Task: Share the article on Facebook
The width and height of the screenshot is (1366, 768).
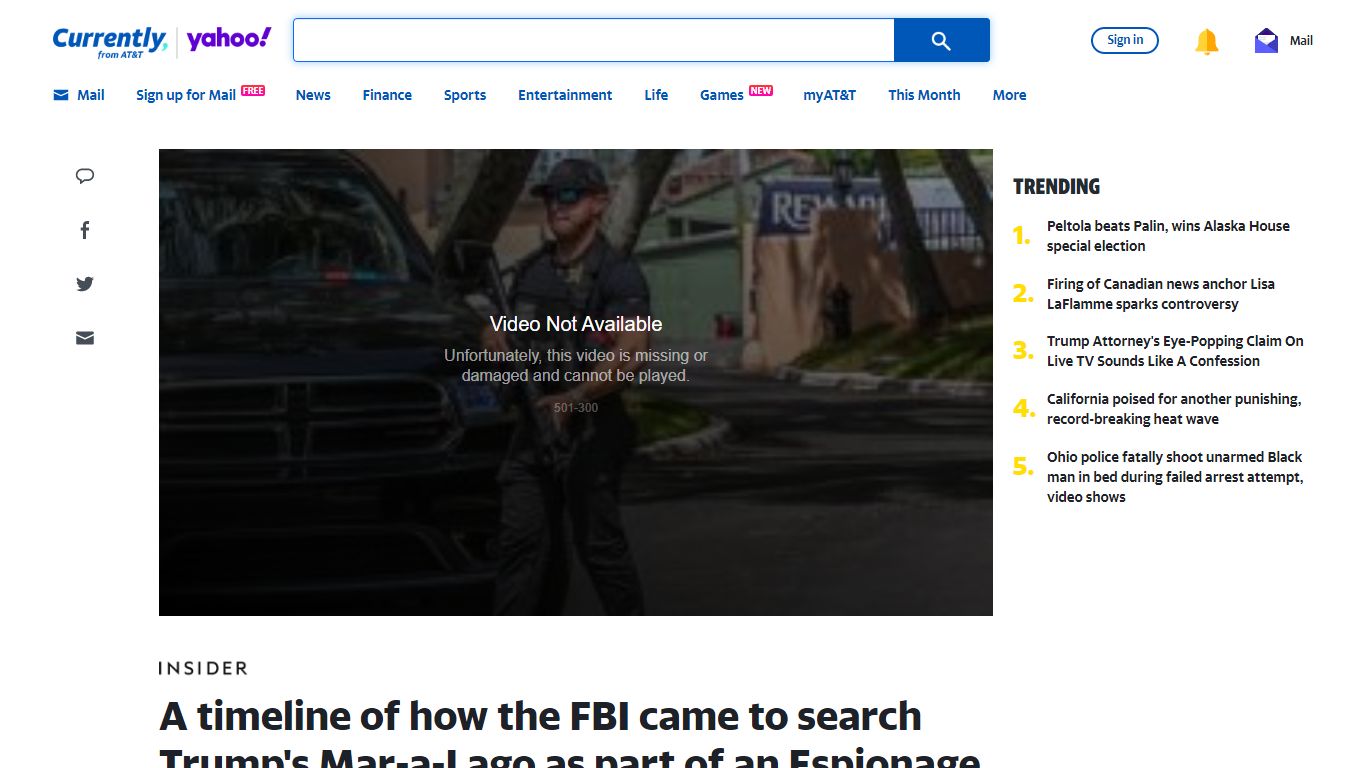Action: tap(85, 230)
